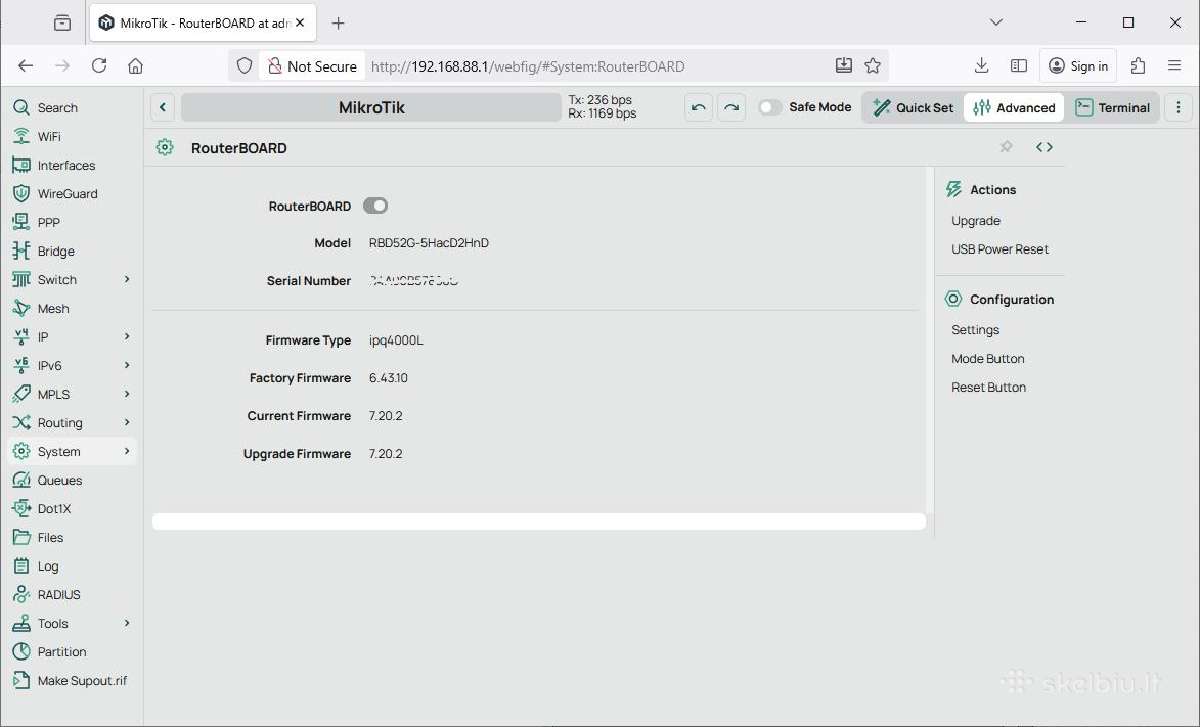Expand the MPLS submenu
The height and width of the screenshot is (727, 1200).
tap(127, 395)
